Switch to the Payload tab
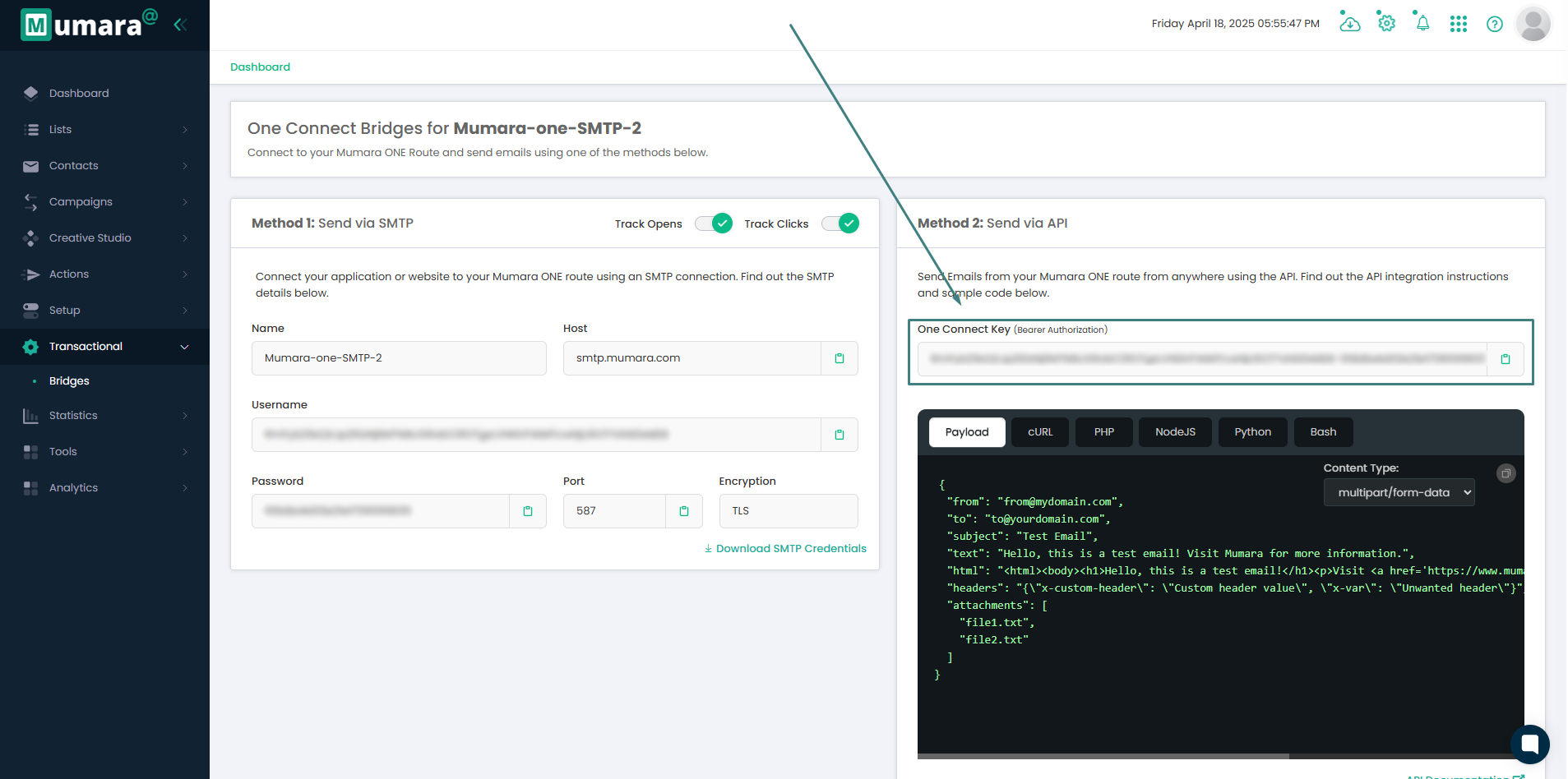 coord(967,432)
